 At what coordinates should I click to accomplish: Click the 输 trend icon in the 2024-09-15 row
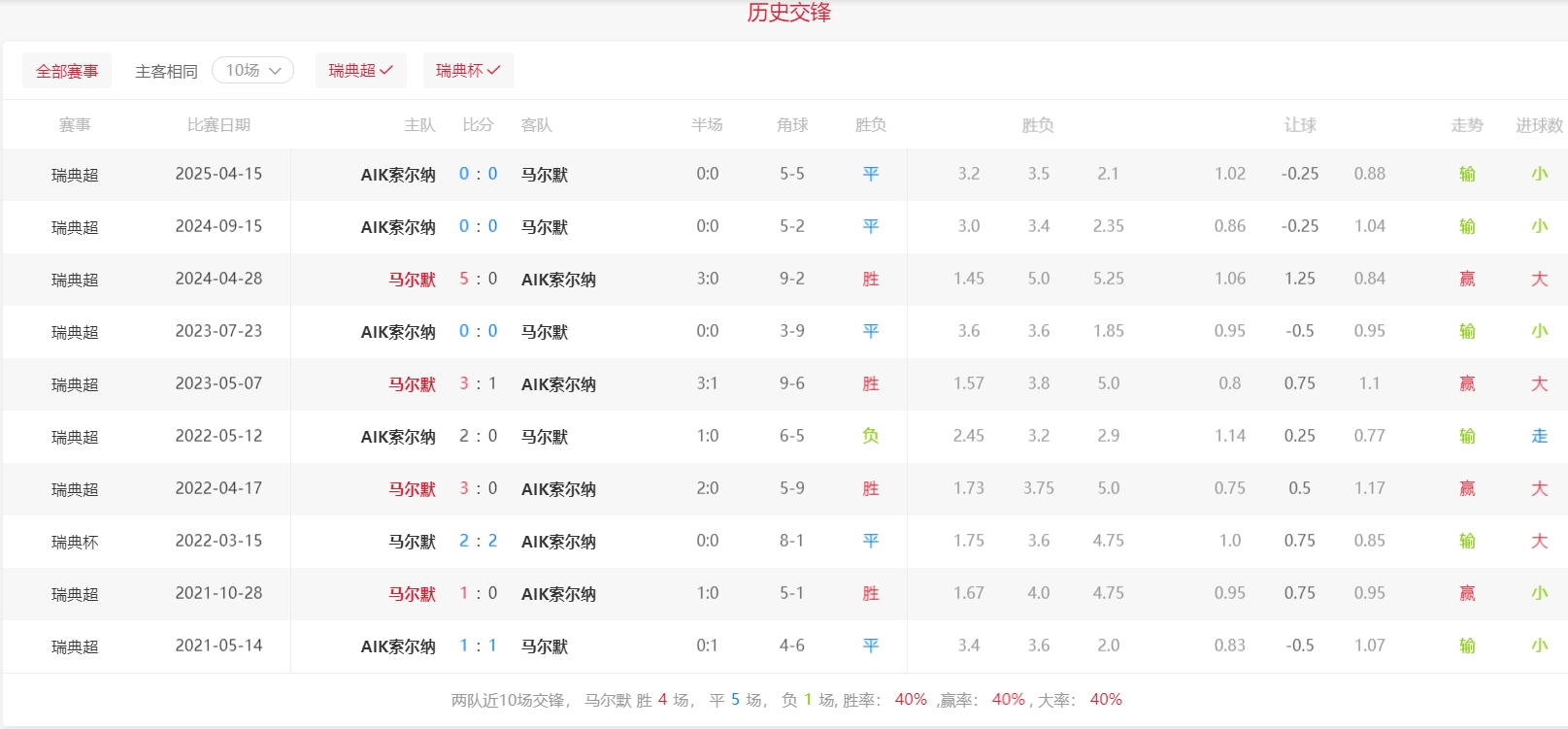[1467, 226]
